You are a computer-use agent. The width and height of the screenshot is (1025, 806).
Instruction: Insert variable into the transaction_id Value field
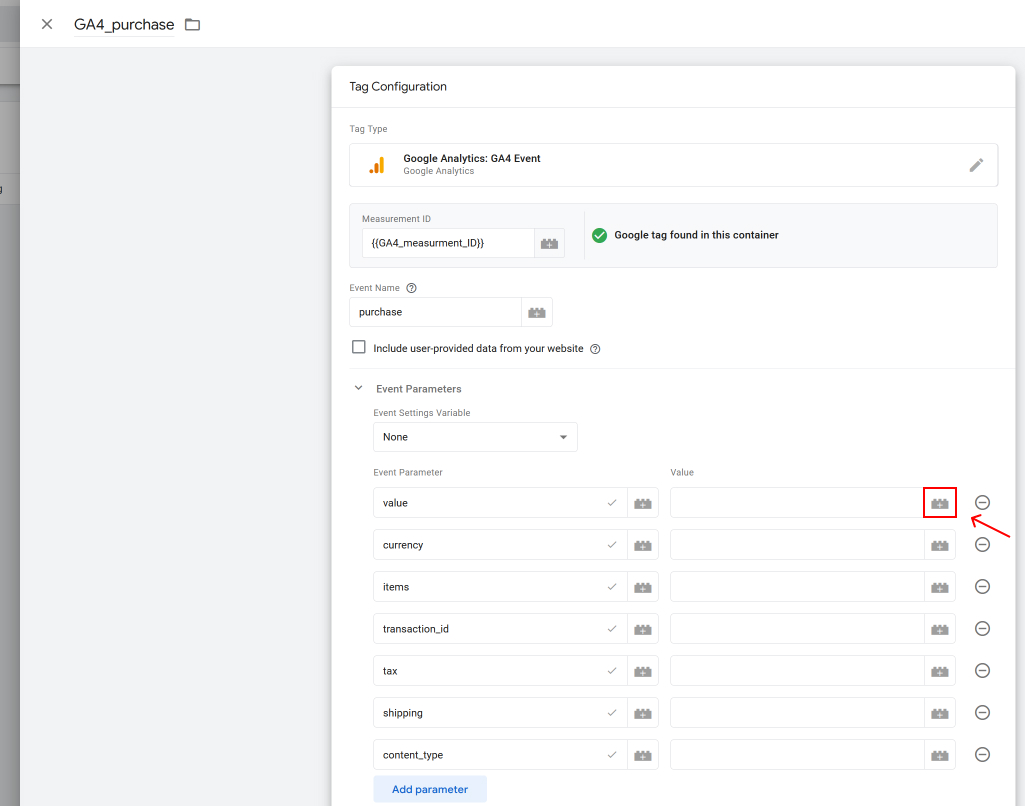pos(940,629)
